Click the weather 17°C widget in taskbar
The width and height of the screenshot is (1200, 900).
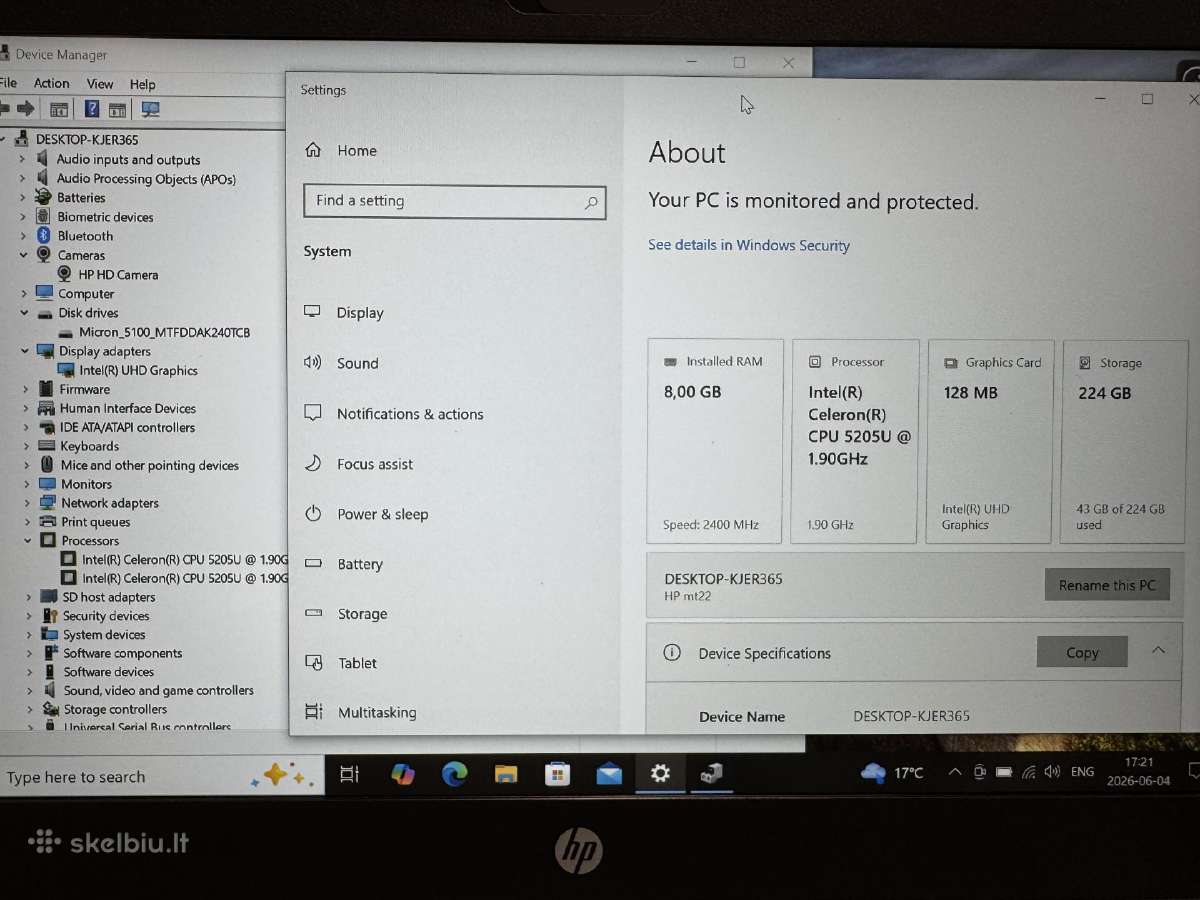(892, 773)
